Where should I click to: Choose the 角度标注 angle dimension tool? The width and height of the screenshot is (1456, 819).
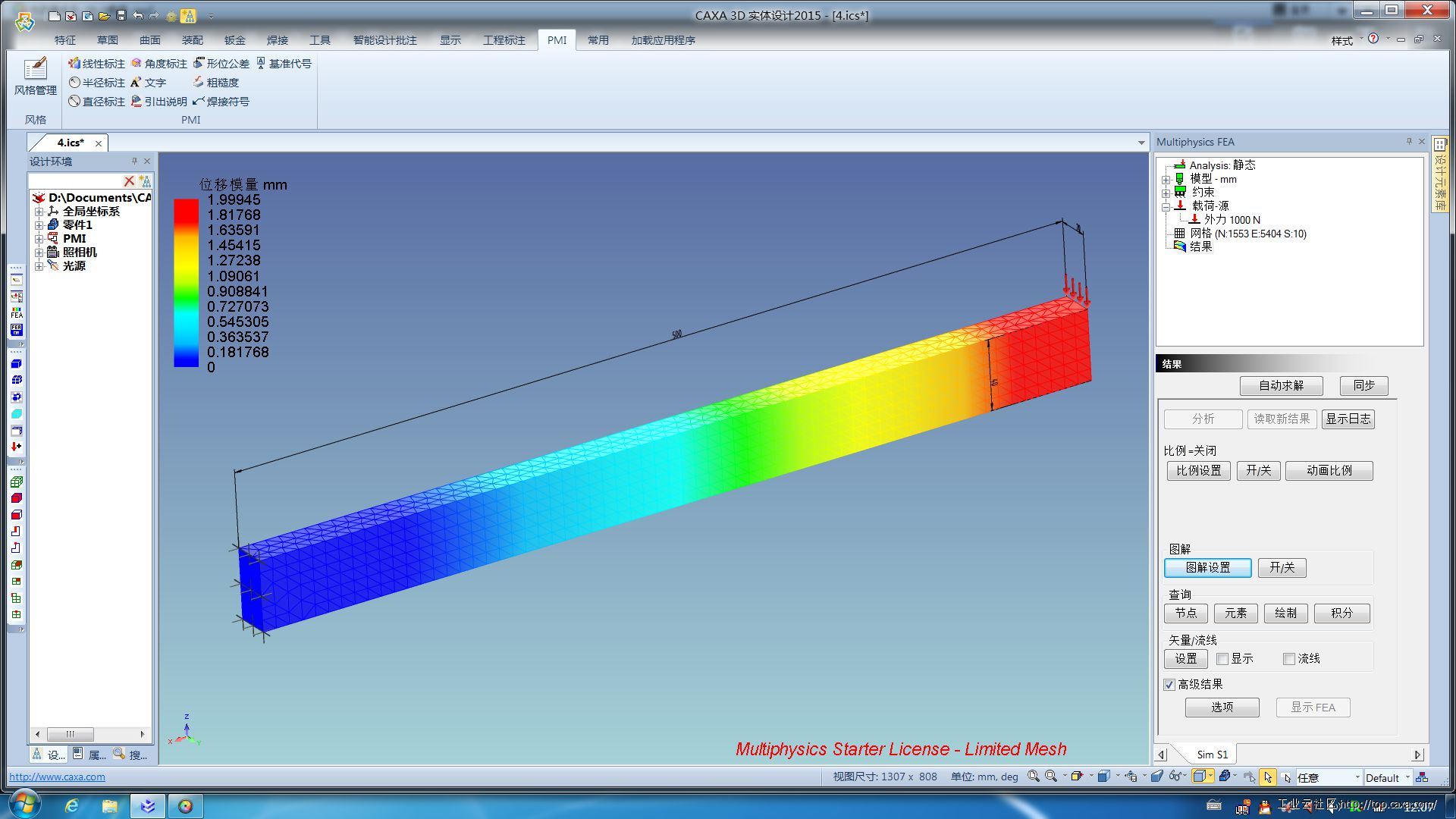[x=158, y=64]
